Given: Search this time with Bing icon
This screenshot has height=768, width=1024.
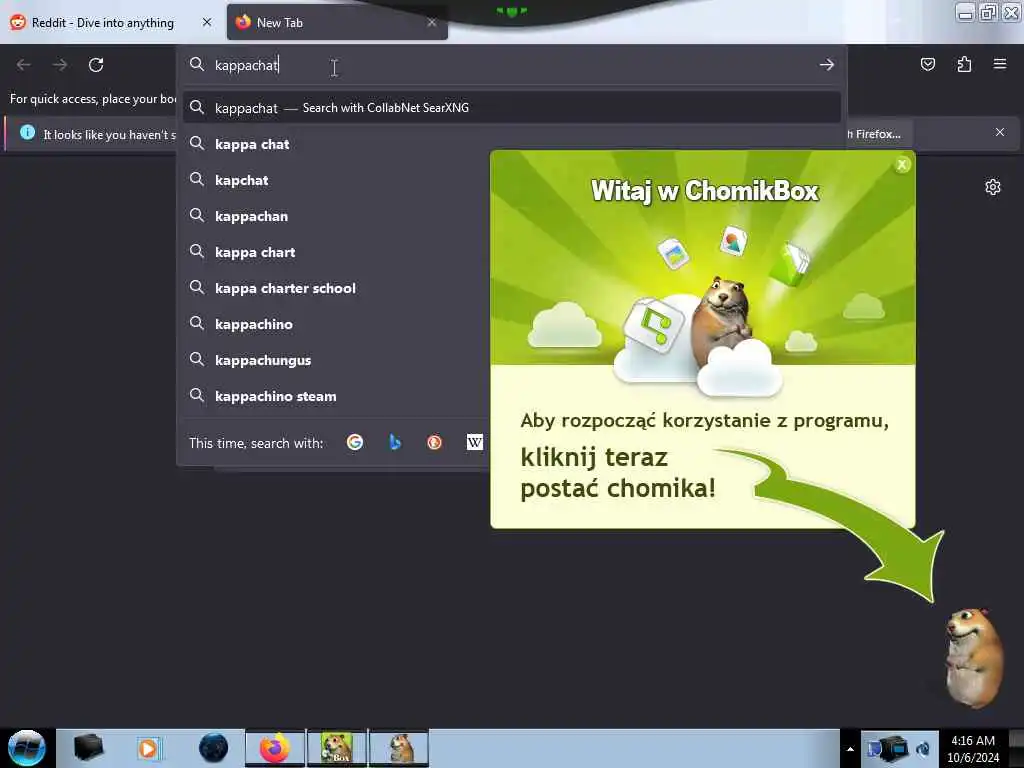Looking at the screenshot, I should tap(394, 443).
